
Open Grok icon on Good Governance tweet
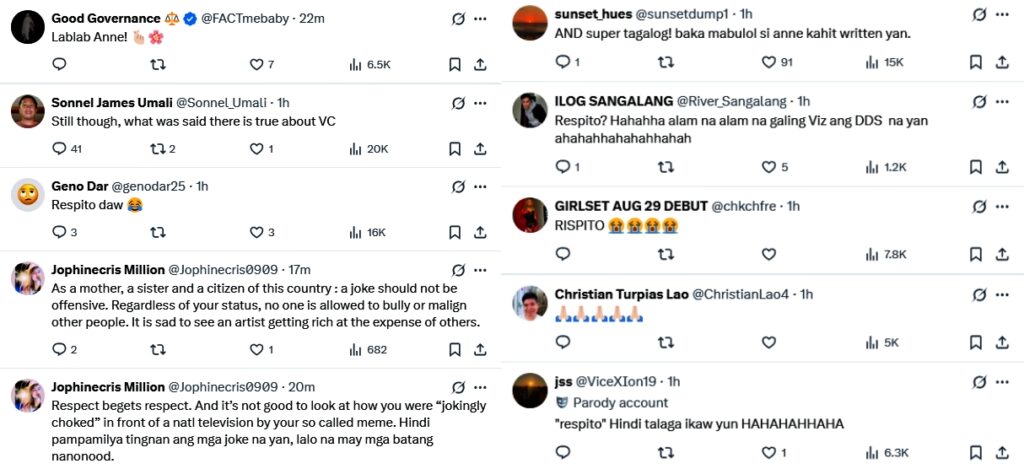coord(458,19)
